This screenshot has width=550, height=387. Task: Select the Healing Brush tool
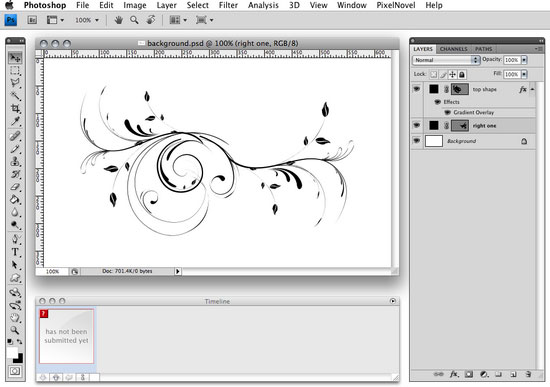pos(15,136)
